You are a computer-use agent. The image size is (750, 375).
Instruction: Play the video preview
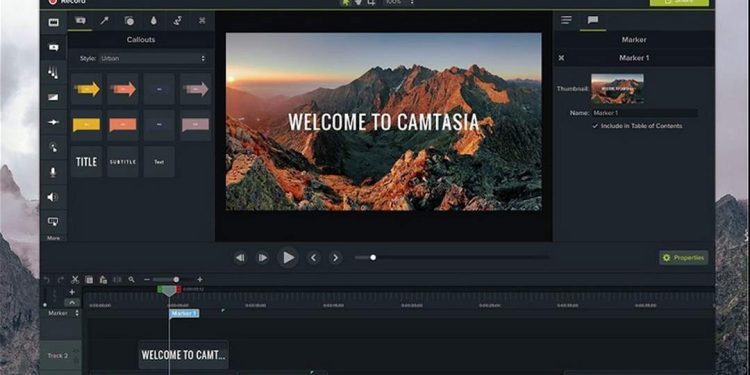[x=288, y=258]
